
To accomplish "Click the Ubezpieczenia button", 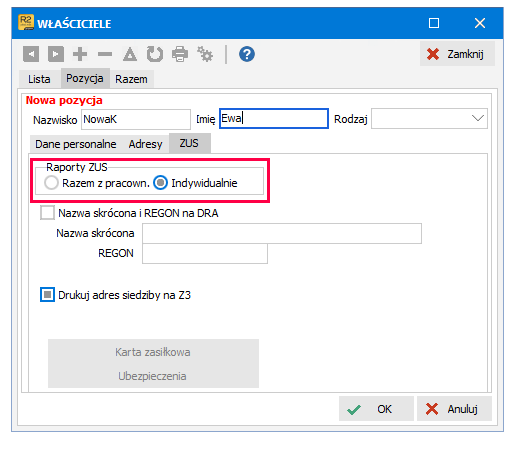I will click(153, 376).
